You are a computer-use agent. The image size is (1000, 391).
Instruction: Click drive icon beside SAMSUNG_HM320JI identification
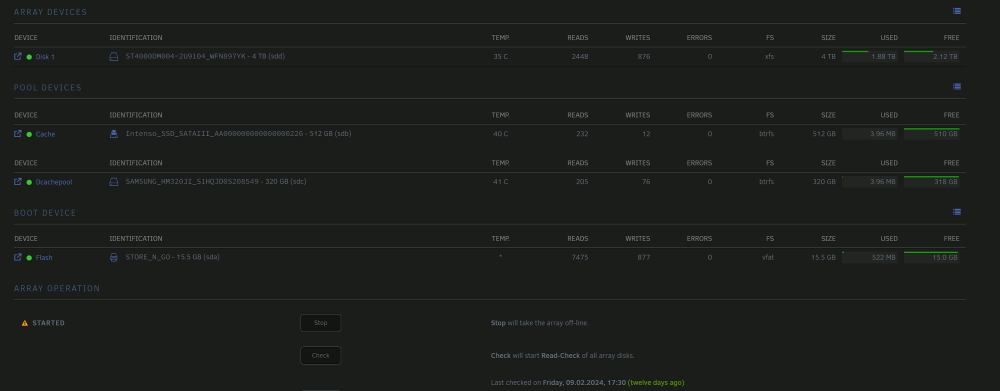114,182
